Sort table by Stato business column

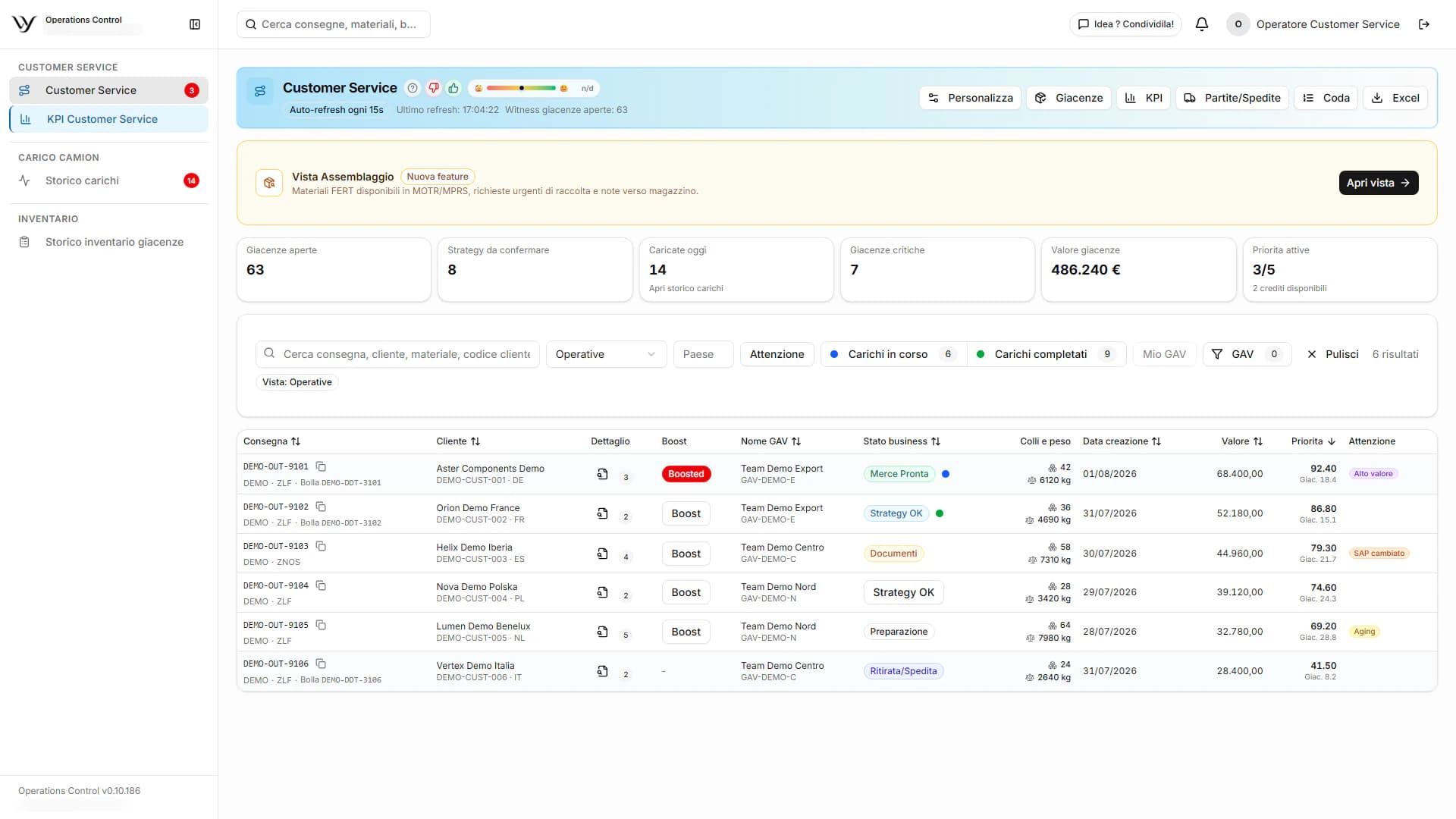tap(901, 441)
